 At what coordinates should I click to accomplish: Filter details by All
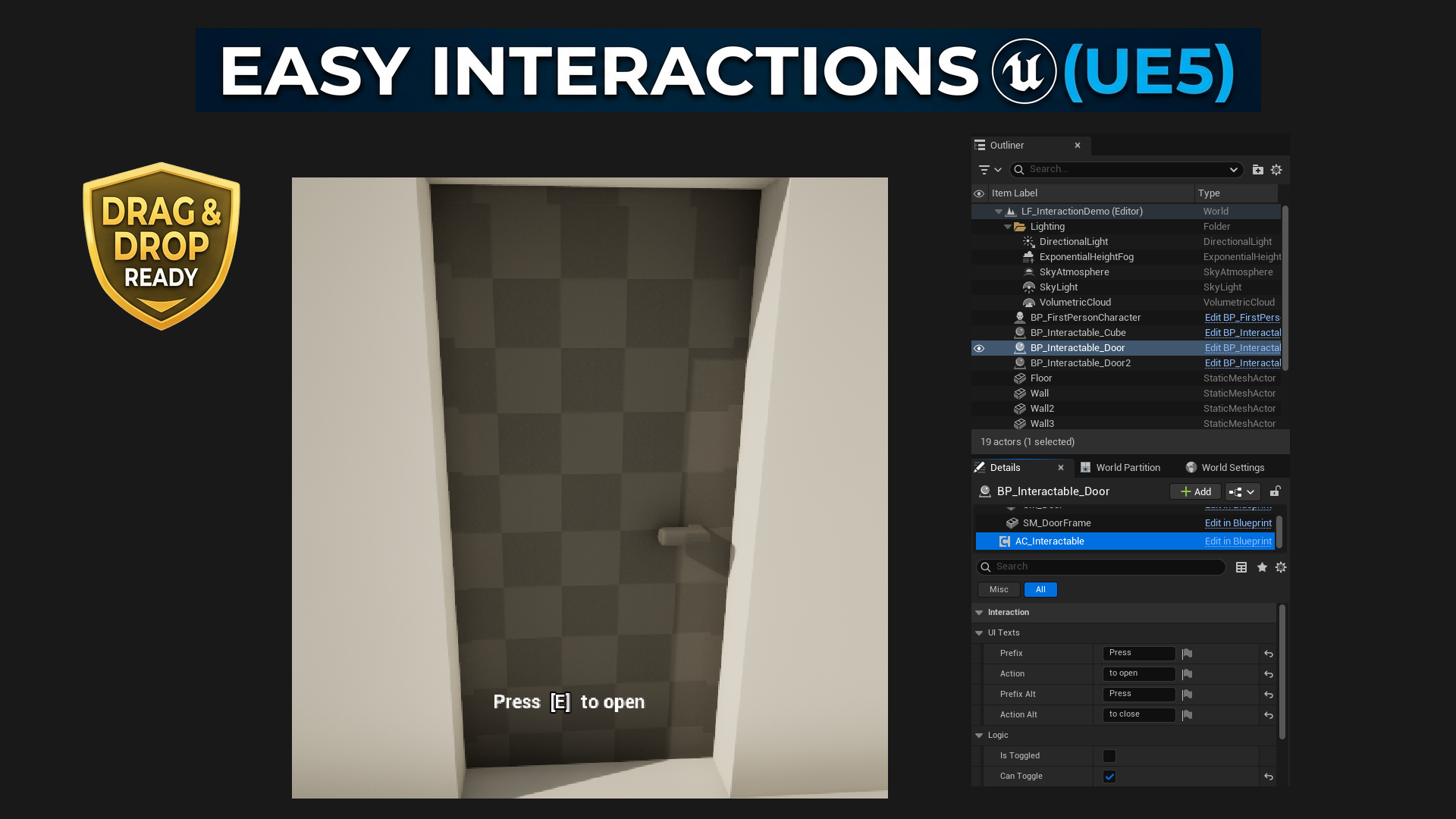tap(1040, 590)
